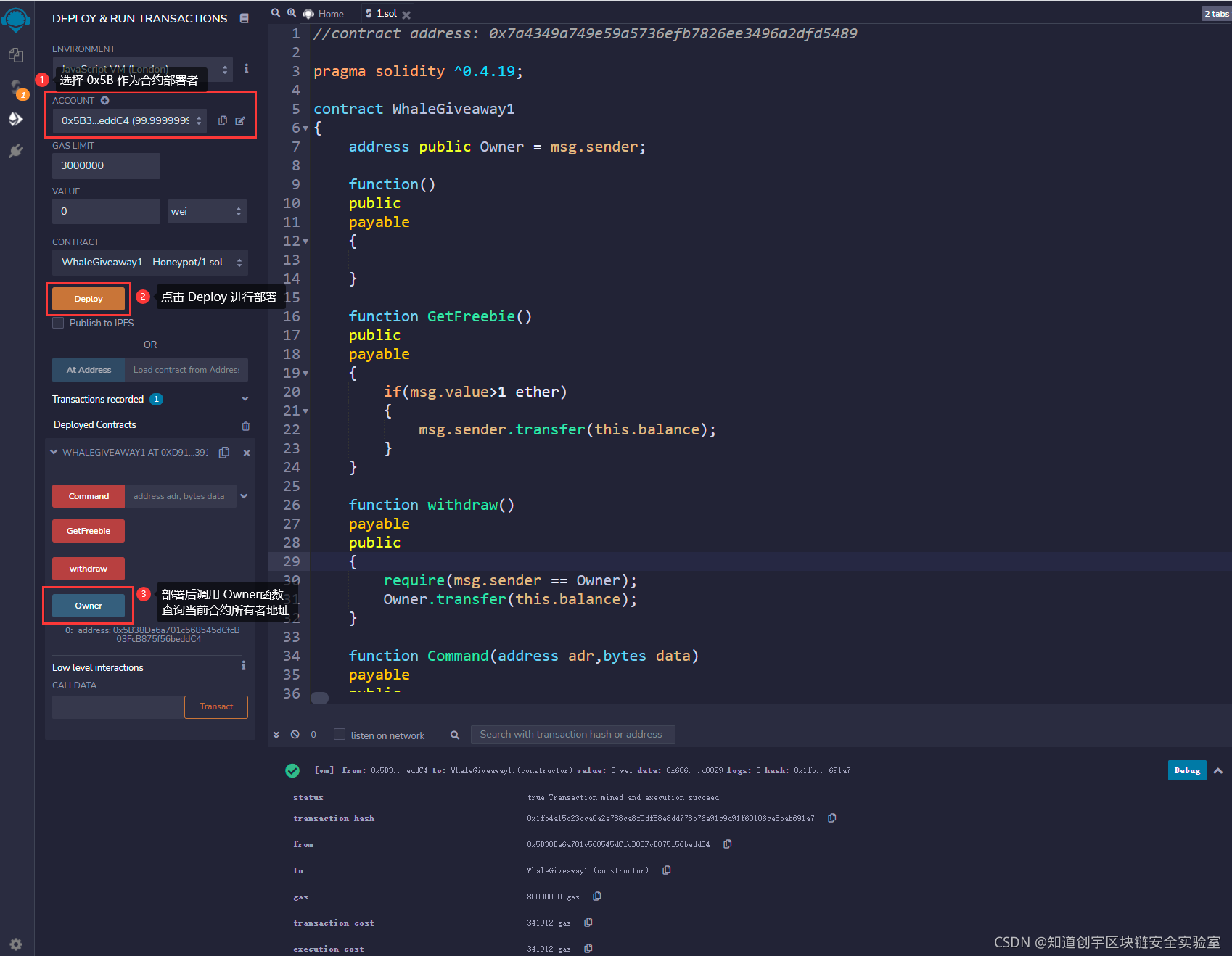The height and width of the screenshot is (956, 1232).
Task: Toggle the listen on network checkbox
Action: pos(340,734)
